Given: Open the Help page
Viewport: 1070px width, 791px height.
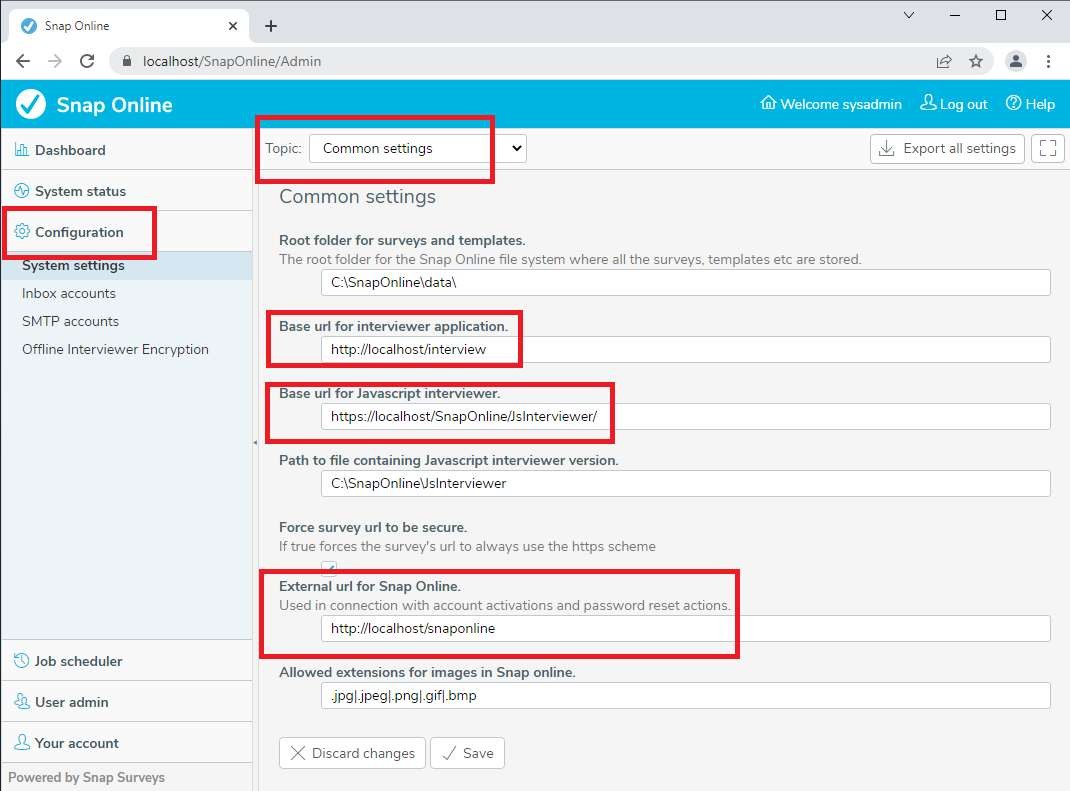Looking at the screenshot, I should tap(1030, 104).
